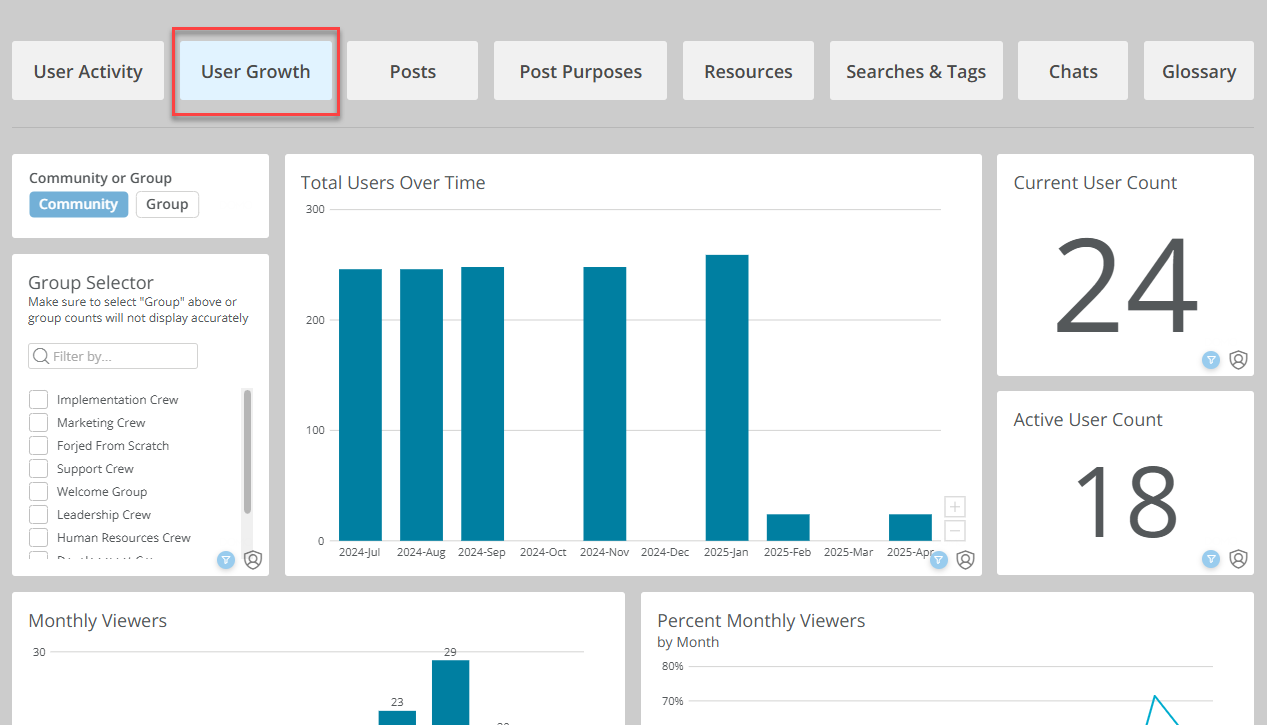This screenshot has height=725, width=1267.
Task: Click the Total Users chart filter icon
Action: 938,560
